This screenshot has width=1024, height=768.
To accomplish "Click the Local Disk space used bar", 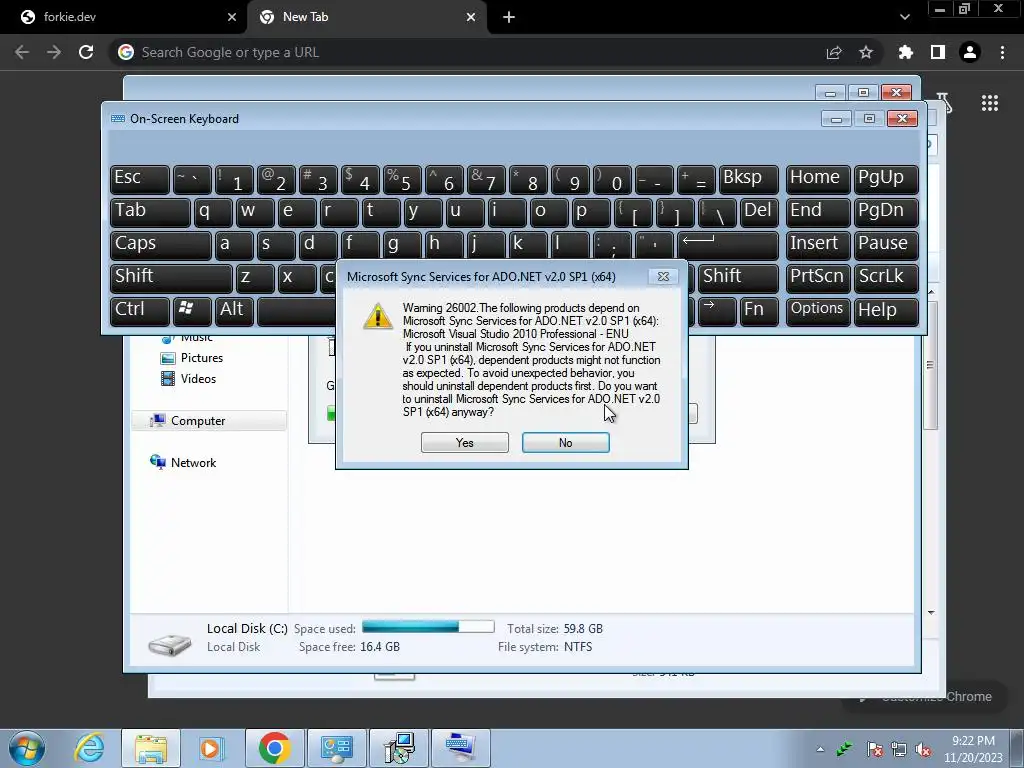I will (x=428, y=627).
